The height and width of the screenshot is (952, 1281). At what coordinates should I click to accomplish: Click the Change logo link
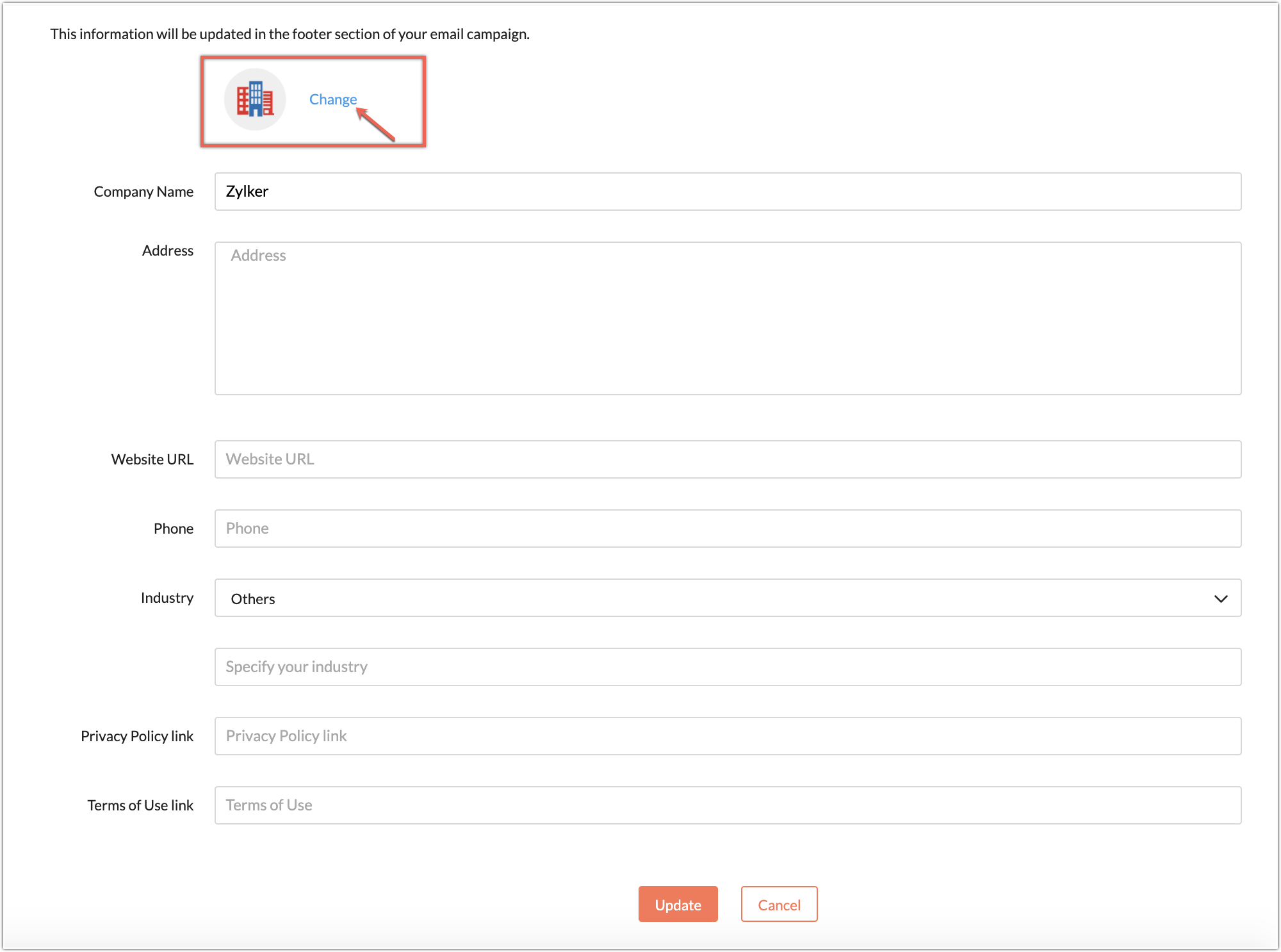coord(332,99)
